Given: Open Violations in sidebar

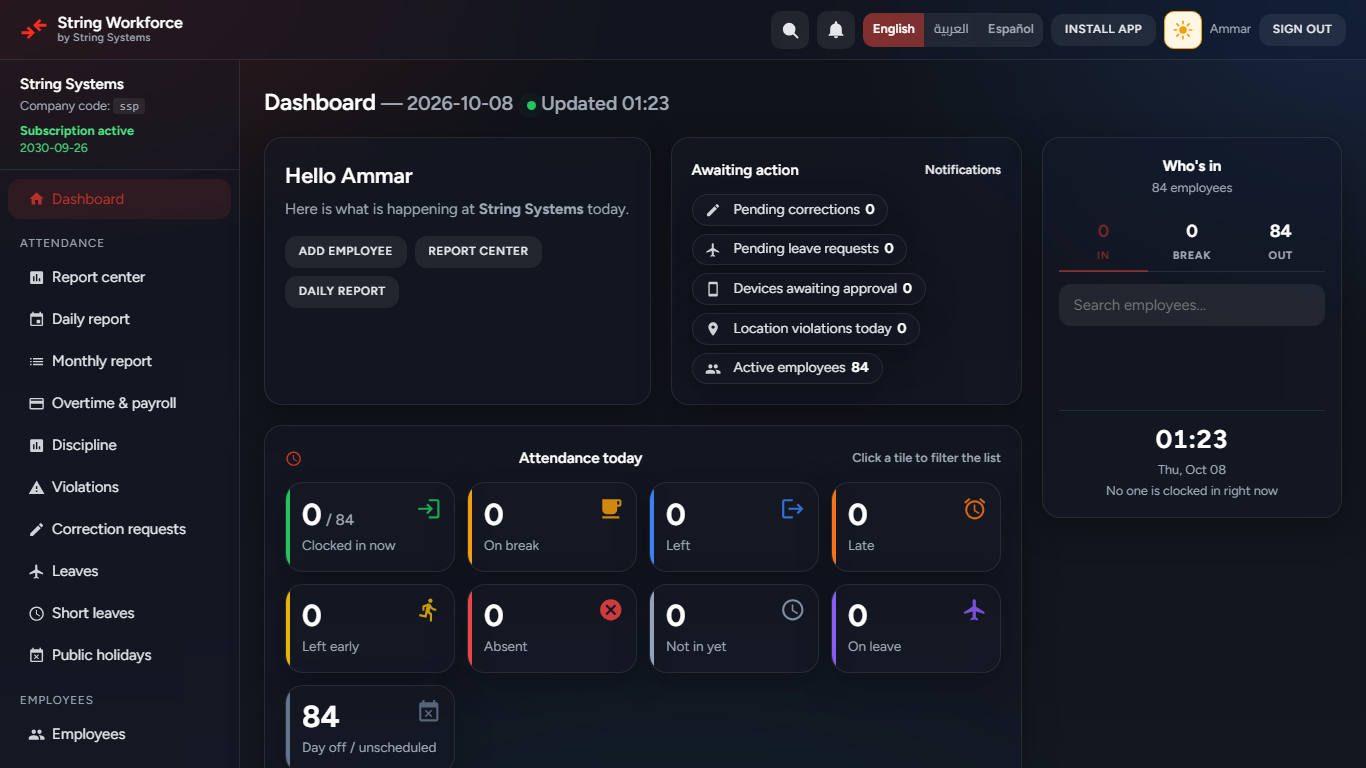Looking at the screenshot, I should click(x=119, y=487).
